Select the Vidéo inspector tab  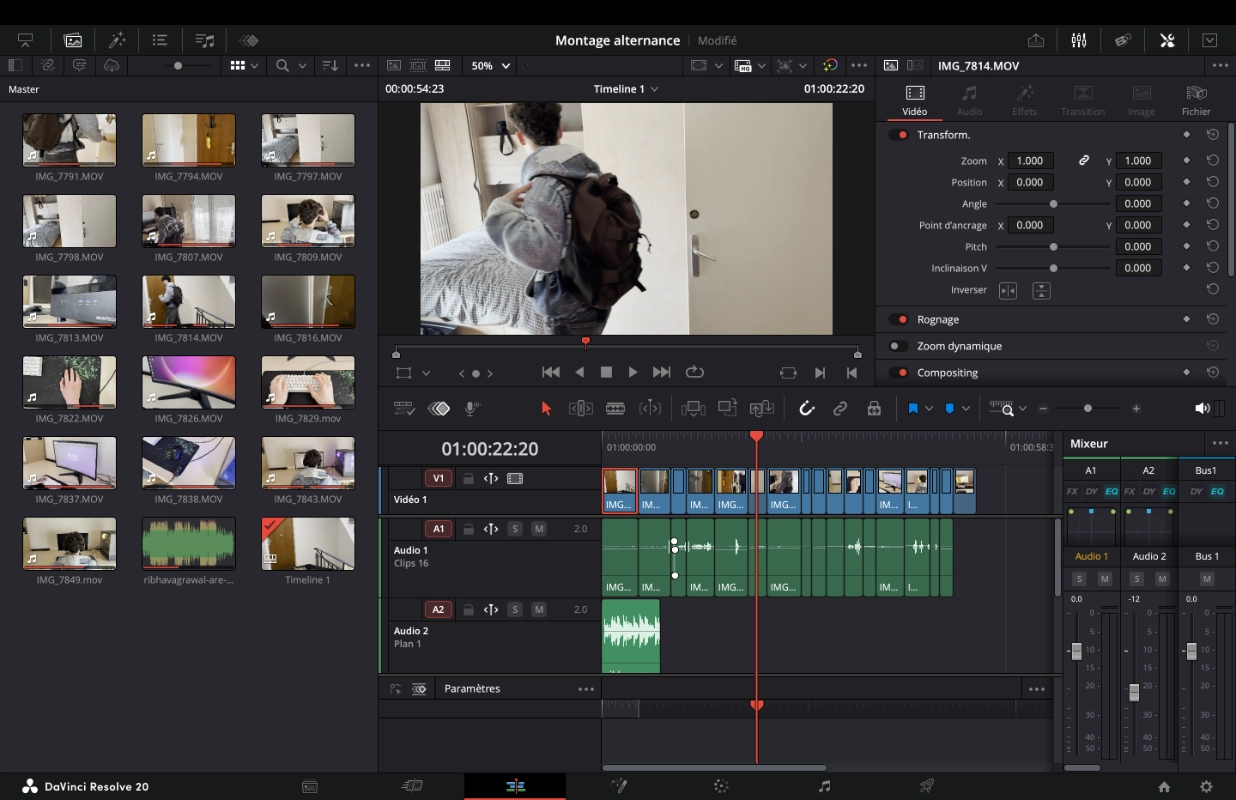[x=915, y=100]
